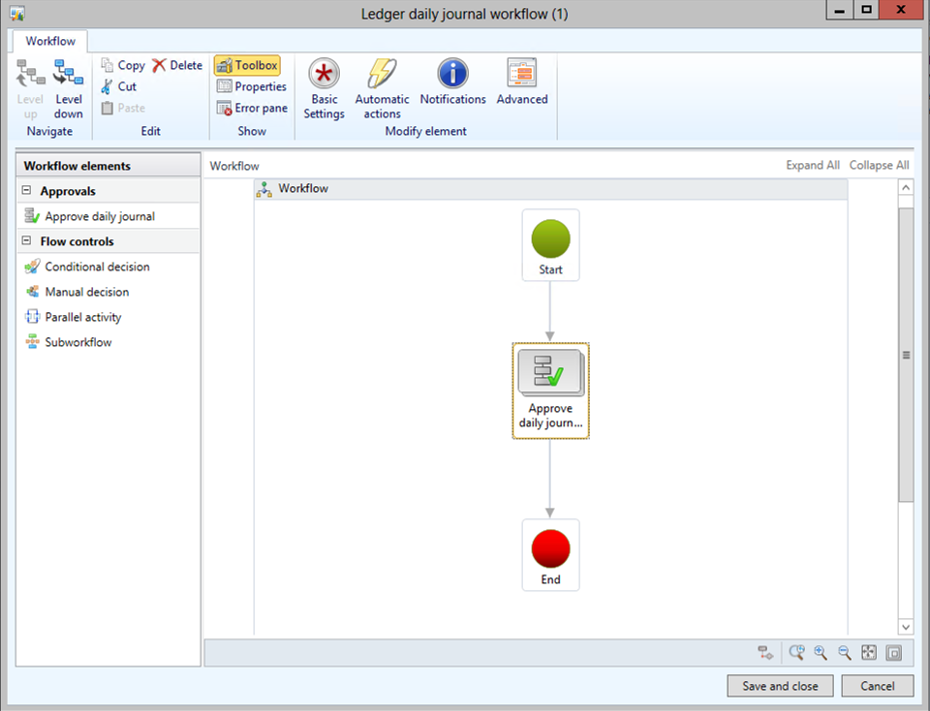The height and width of the screenshot is (711, 930).
Task: Click Expand All in the workflow canvas
Action: 812,165
